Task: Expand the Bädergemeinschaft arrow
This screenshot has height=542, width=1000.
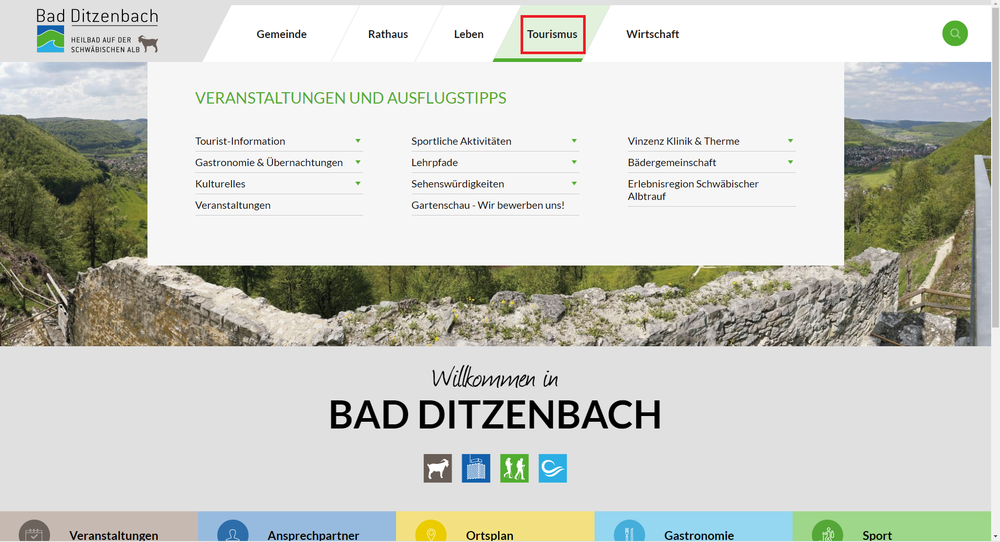Action: point(790,162)
